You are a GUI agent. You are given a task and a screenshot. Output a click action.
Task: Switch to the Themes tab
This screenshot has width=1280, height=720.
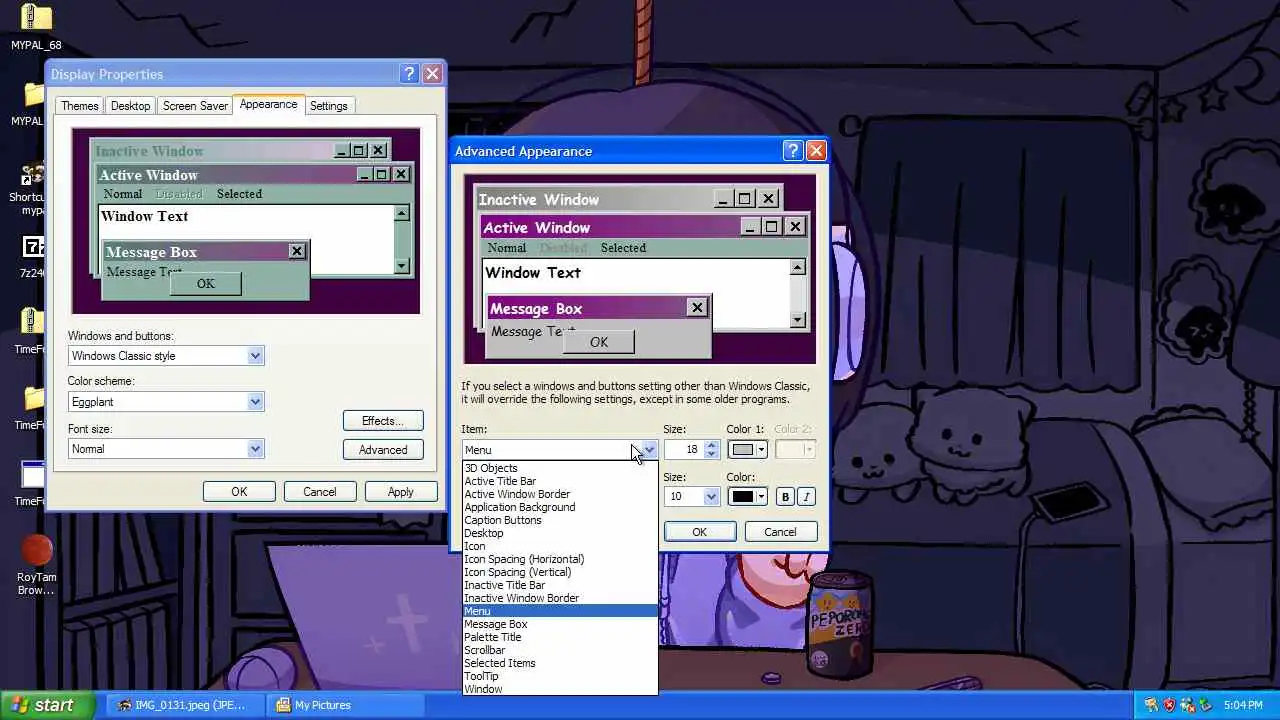click(79, 106)
